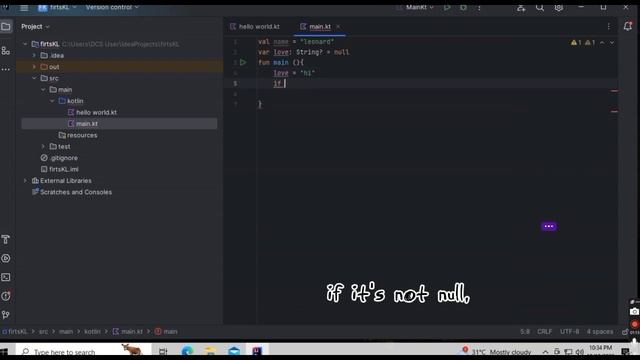Open File Explorer from taskbar
Screen dimensions: 640x360
click(x=210, y=351)
